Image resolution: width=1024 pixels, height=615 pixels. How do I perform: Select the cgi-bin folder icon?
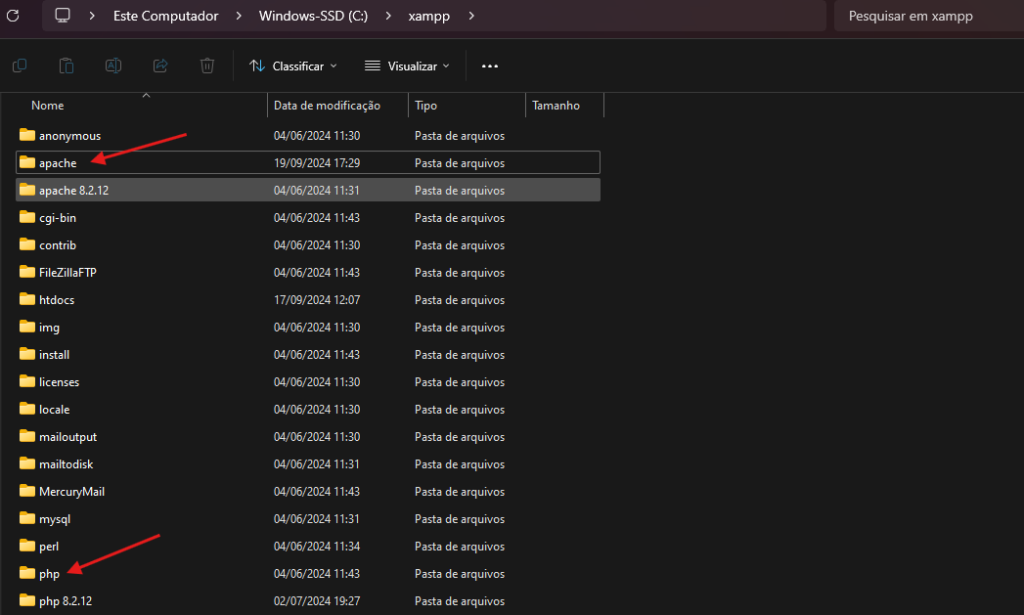[27, 217]
